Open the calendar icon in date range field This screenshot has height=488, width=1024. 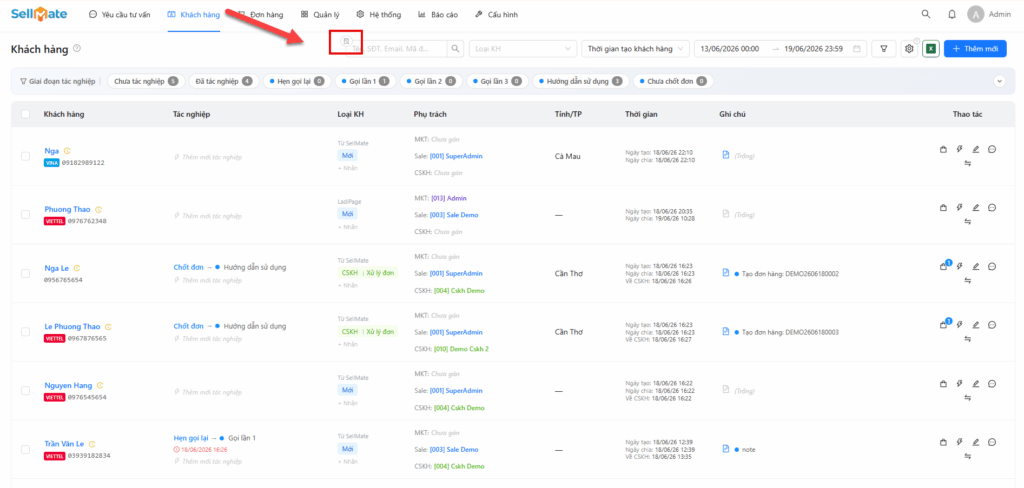click(857, 48)
